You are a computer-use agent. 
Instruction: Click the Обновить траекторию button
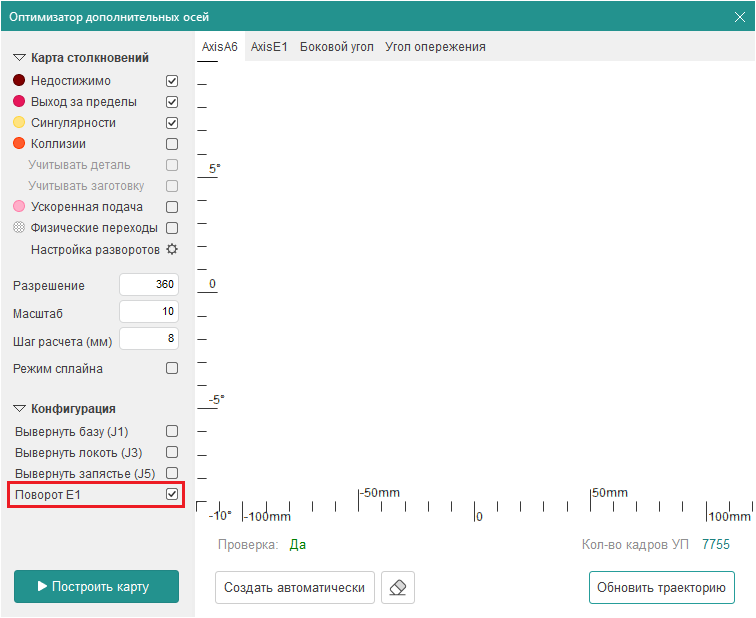[x=661, y=588]
